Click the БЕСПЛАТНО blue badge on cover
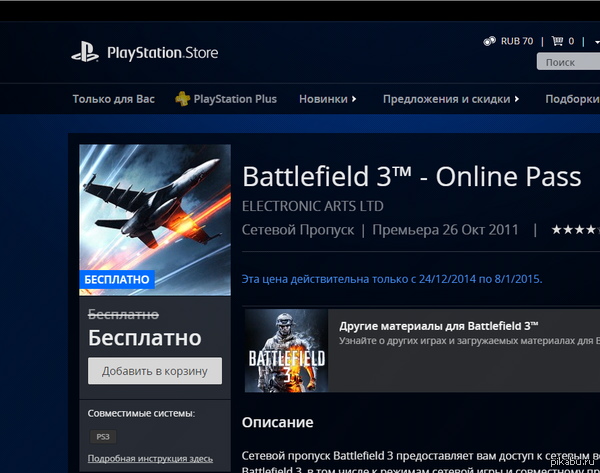The width and height of the screenshot is (600, 473). coord(117,279)
